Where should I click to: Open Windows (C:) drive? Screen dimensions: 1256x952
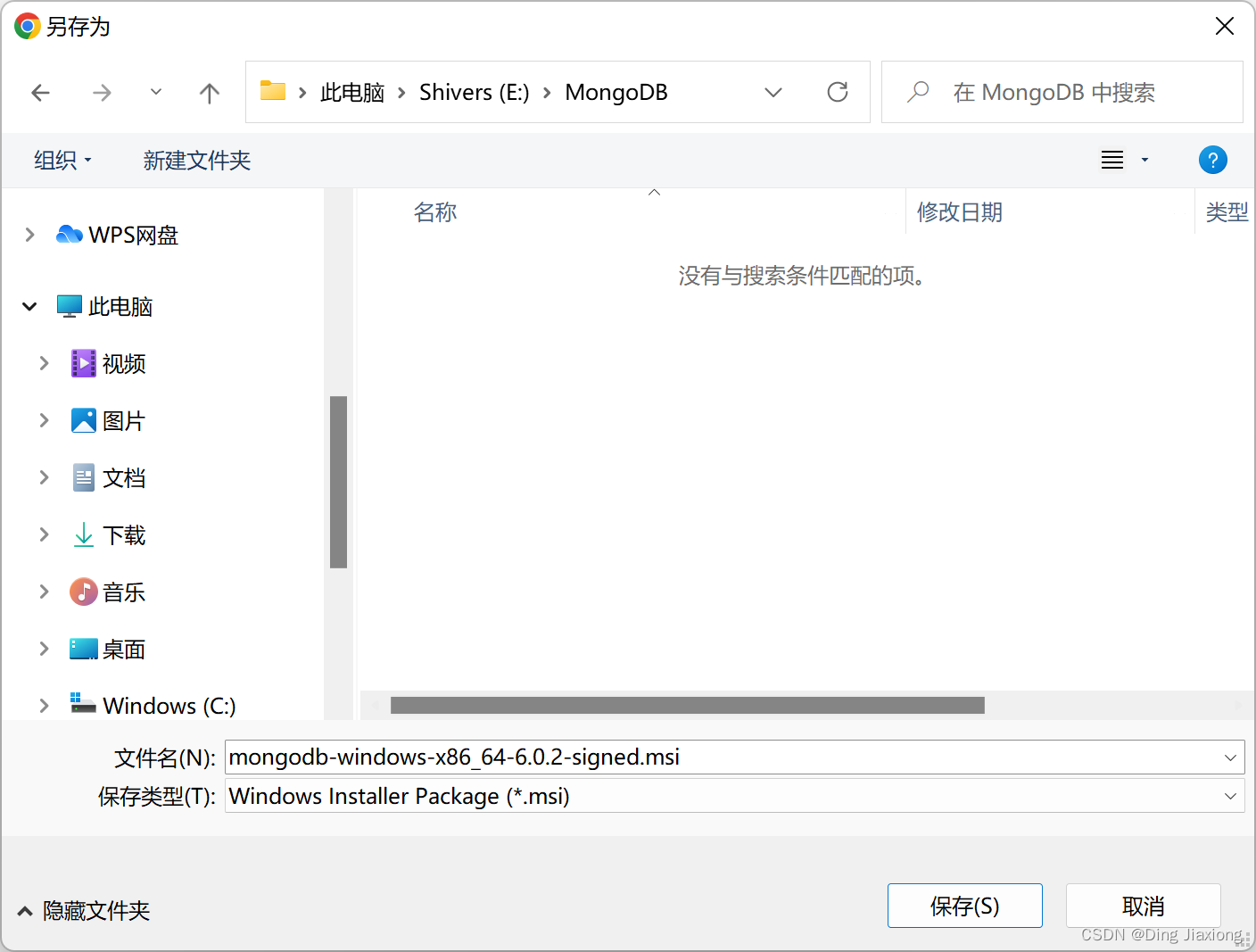pyautogui.click(x=153, y=706)
